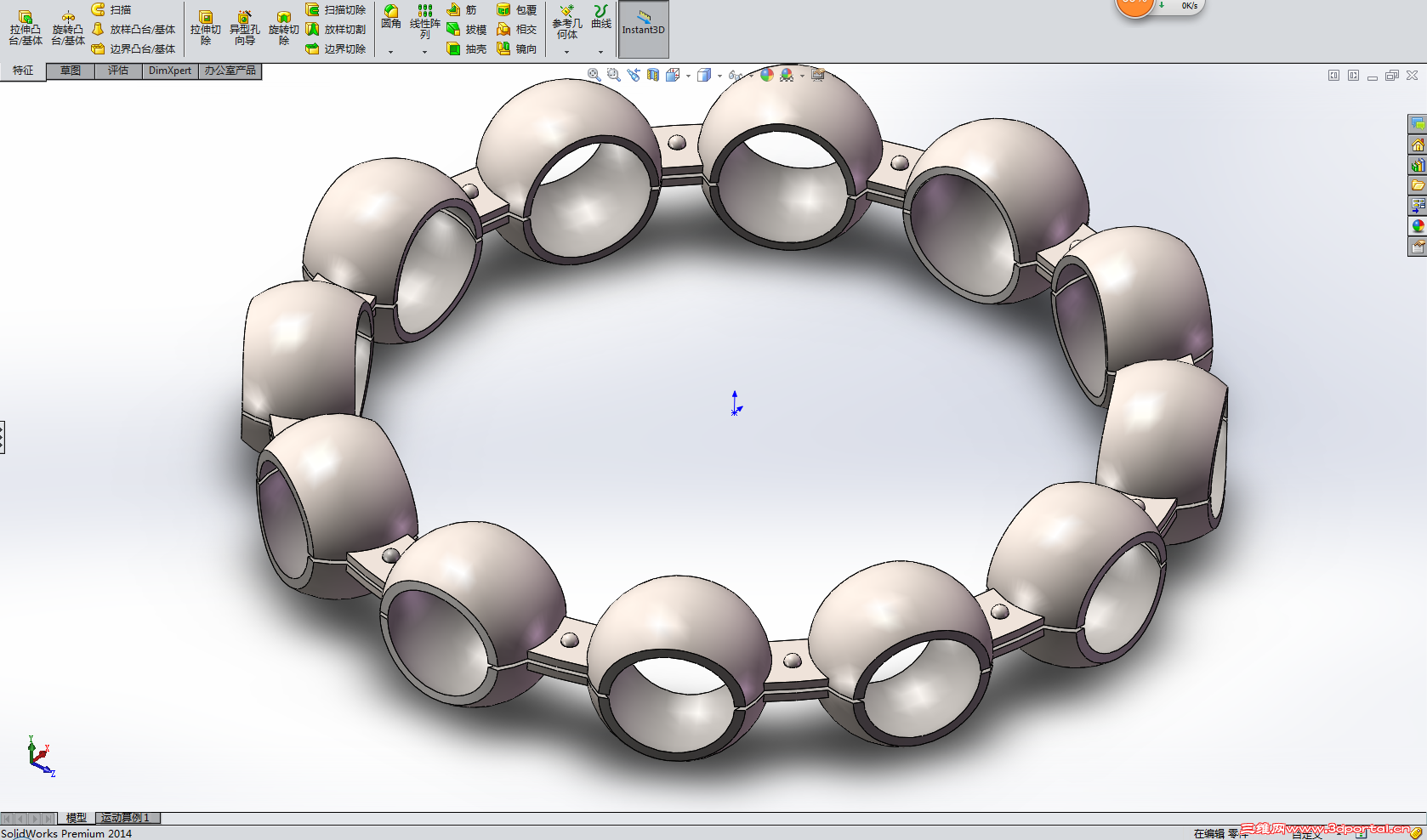Click the 在编辑 editing status text
The image size is (1427, 840).
click(1208, 833)
